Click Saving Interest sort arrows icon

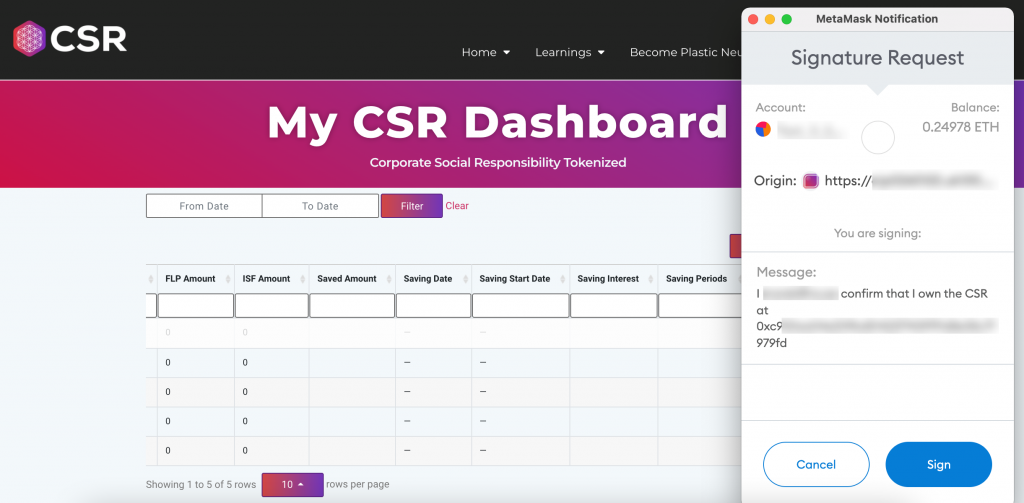click(652, 279)
